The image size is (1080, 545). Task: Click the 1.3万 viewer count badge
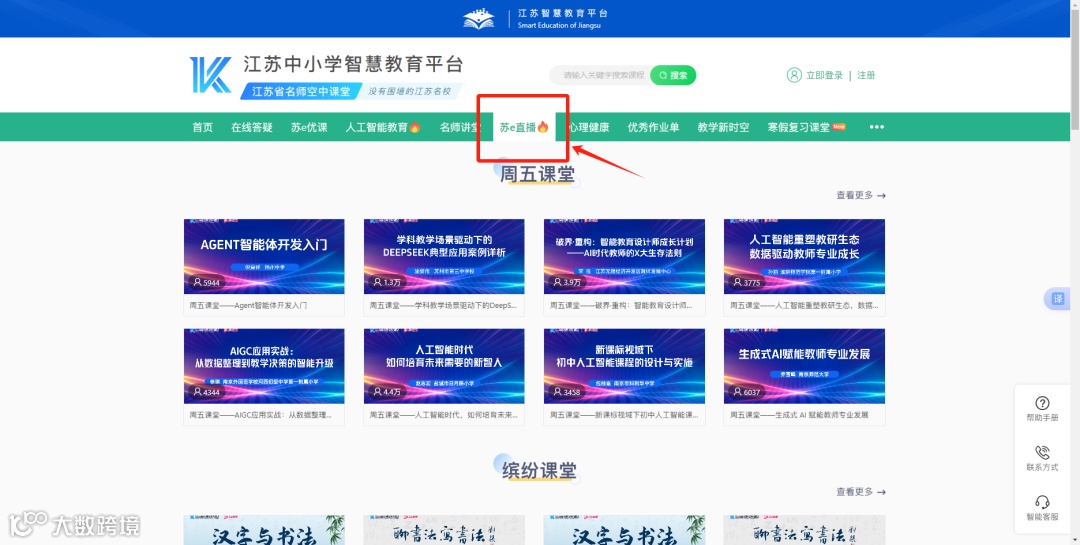387,282
